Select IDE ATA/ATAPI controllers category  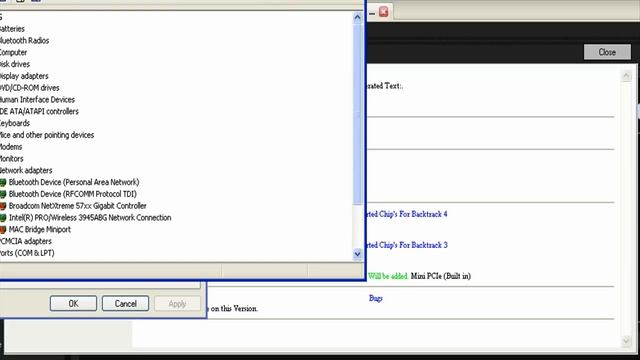[x=39, y=111]
